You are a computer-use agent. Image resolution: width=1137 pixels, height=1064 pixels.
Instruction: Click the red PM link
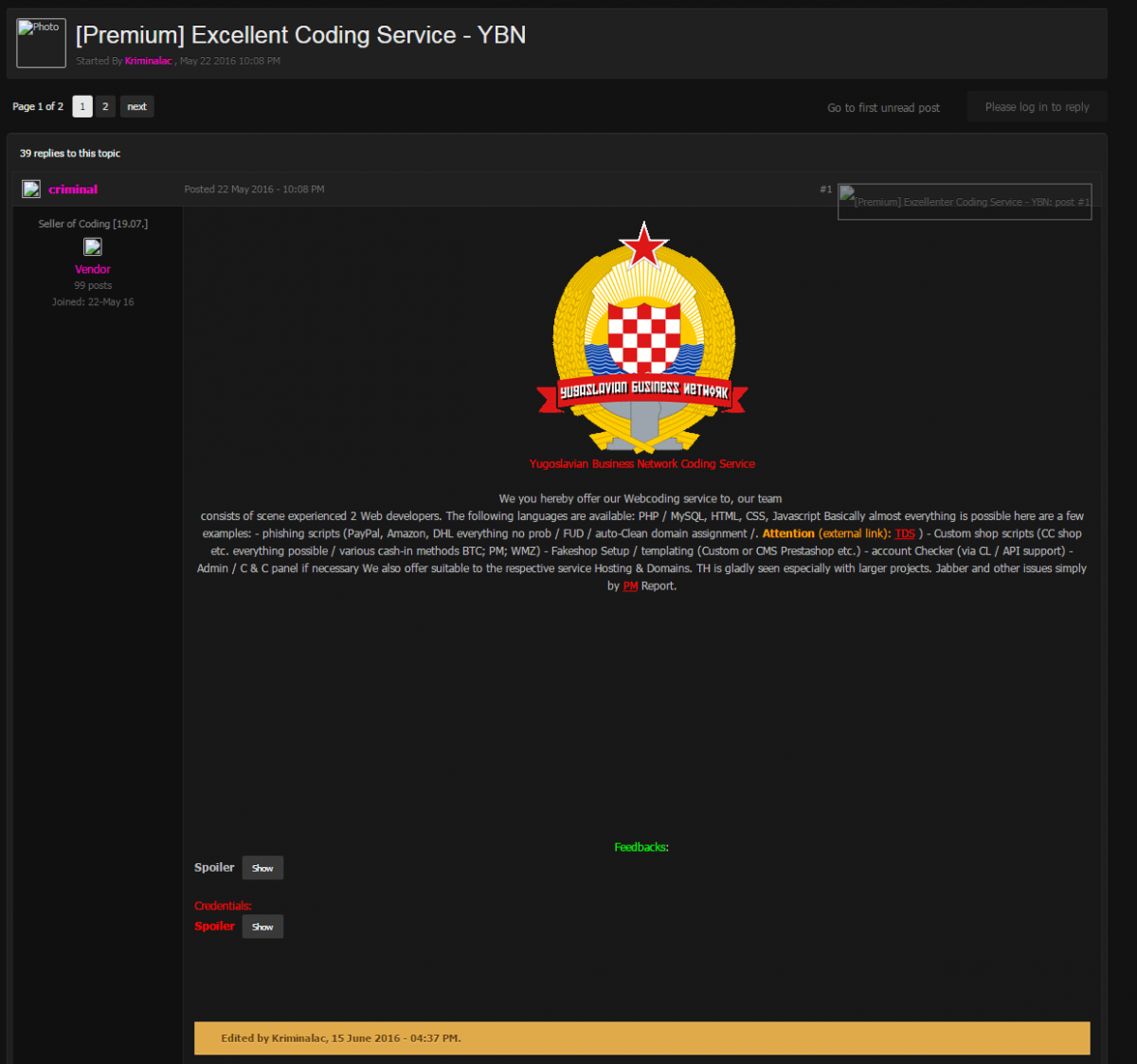630,586
